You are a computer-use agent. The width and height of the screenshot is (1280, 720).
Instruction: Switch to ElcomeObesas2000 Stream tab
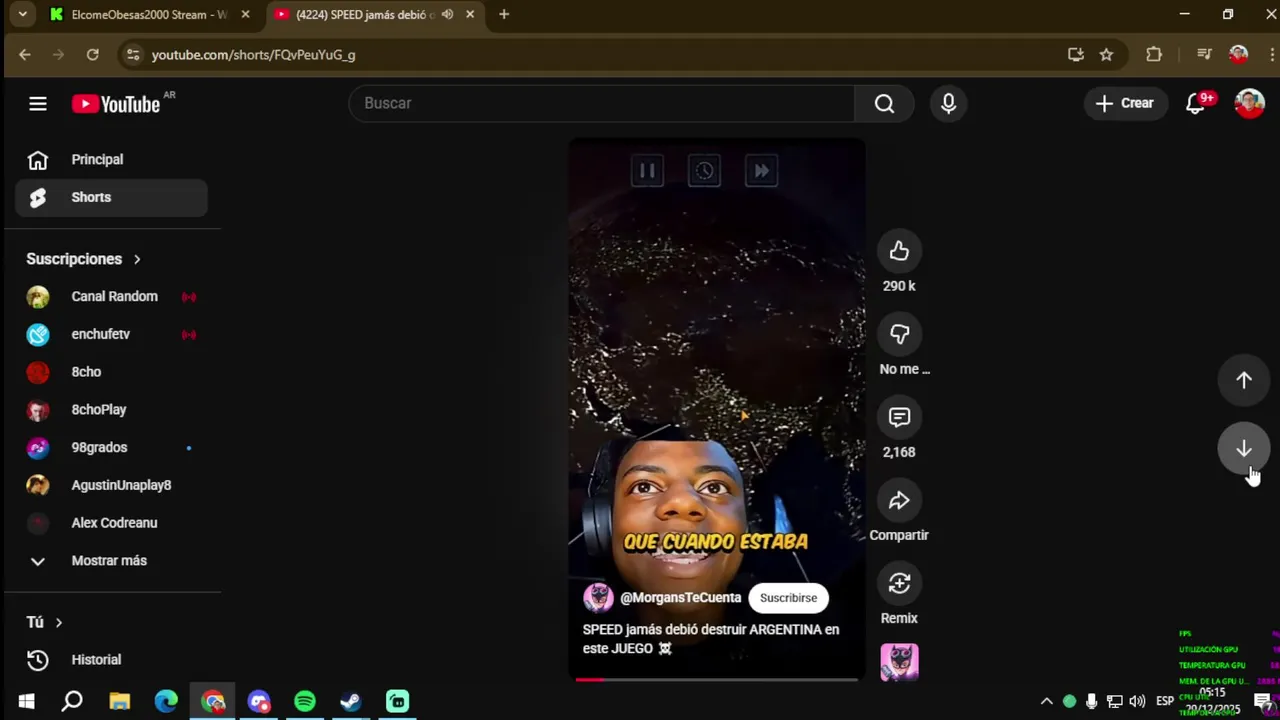tap(148, 15)
